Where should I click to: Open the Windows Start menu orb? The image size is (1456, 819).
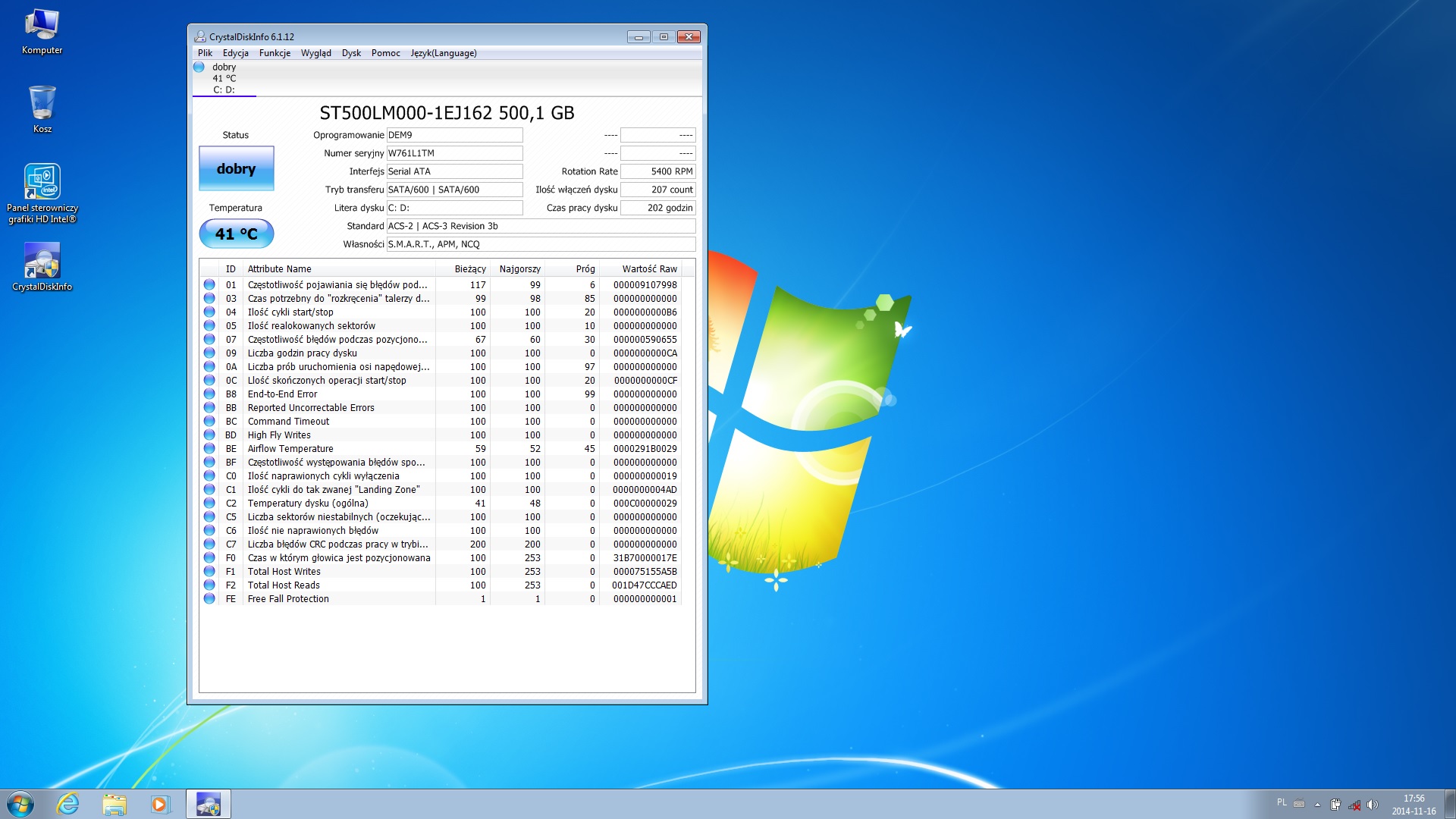pos(20,804)
